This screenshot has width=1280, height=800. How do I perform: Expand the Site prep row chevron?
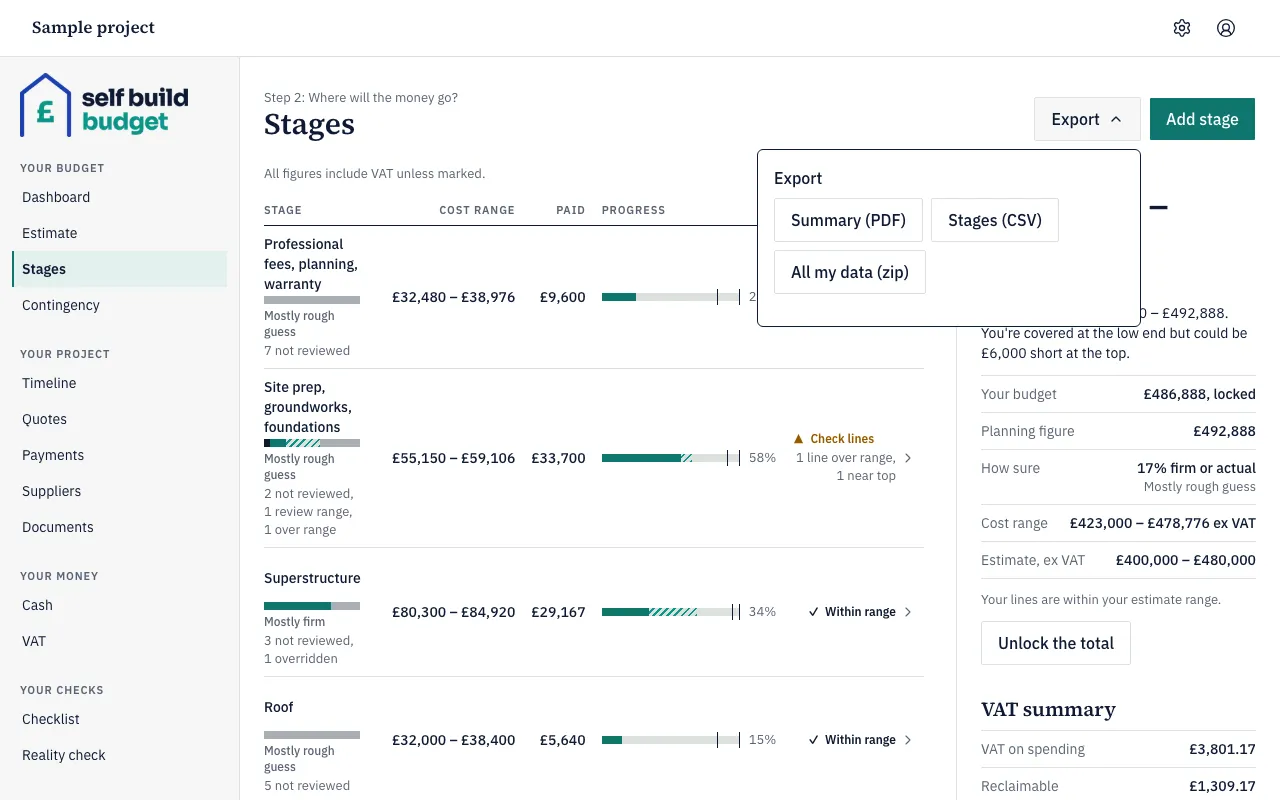coord(908,458)
